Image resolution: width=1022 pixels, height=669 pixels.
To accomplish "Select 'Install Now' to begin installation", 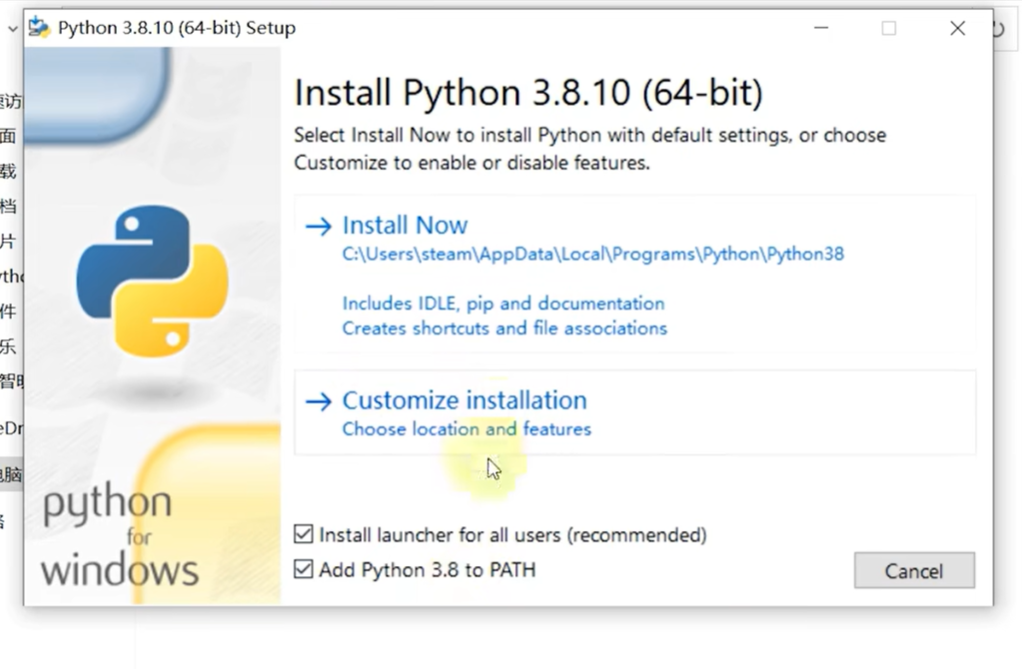I will (x=404, y=225).
